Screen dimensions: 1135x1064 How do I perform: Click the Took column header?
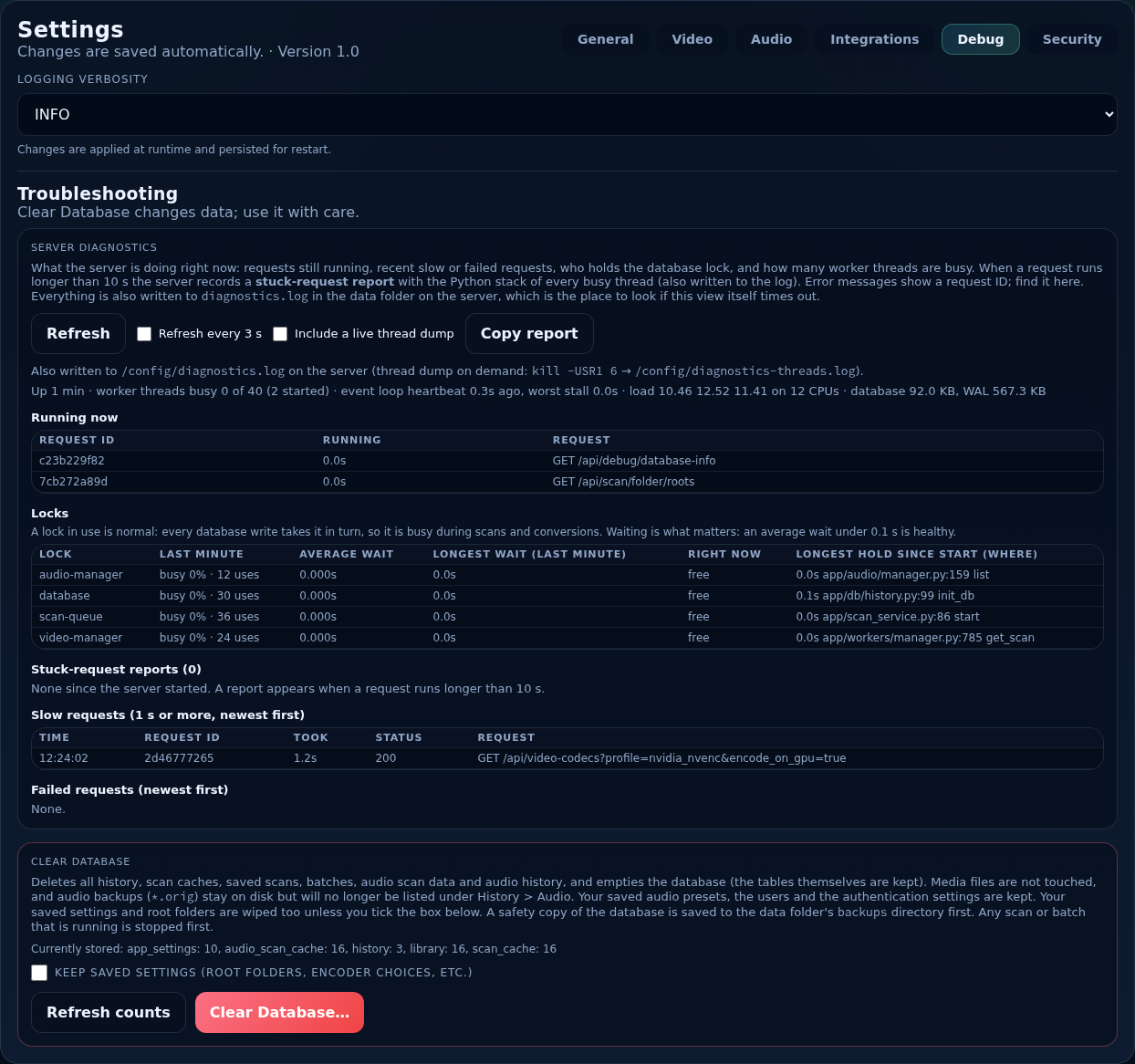310,737
